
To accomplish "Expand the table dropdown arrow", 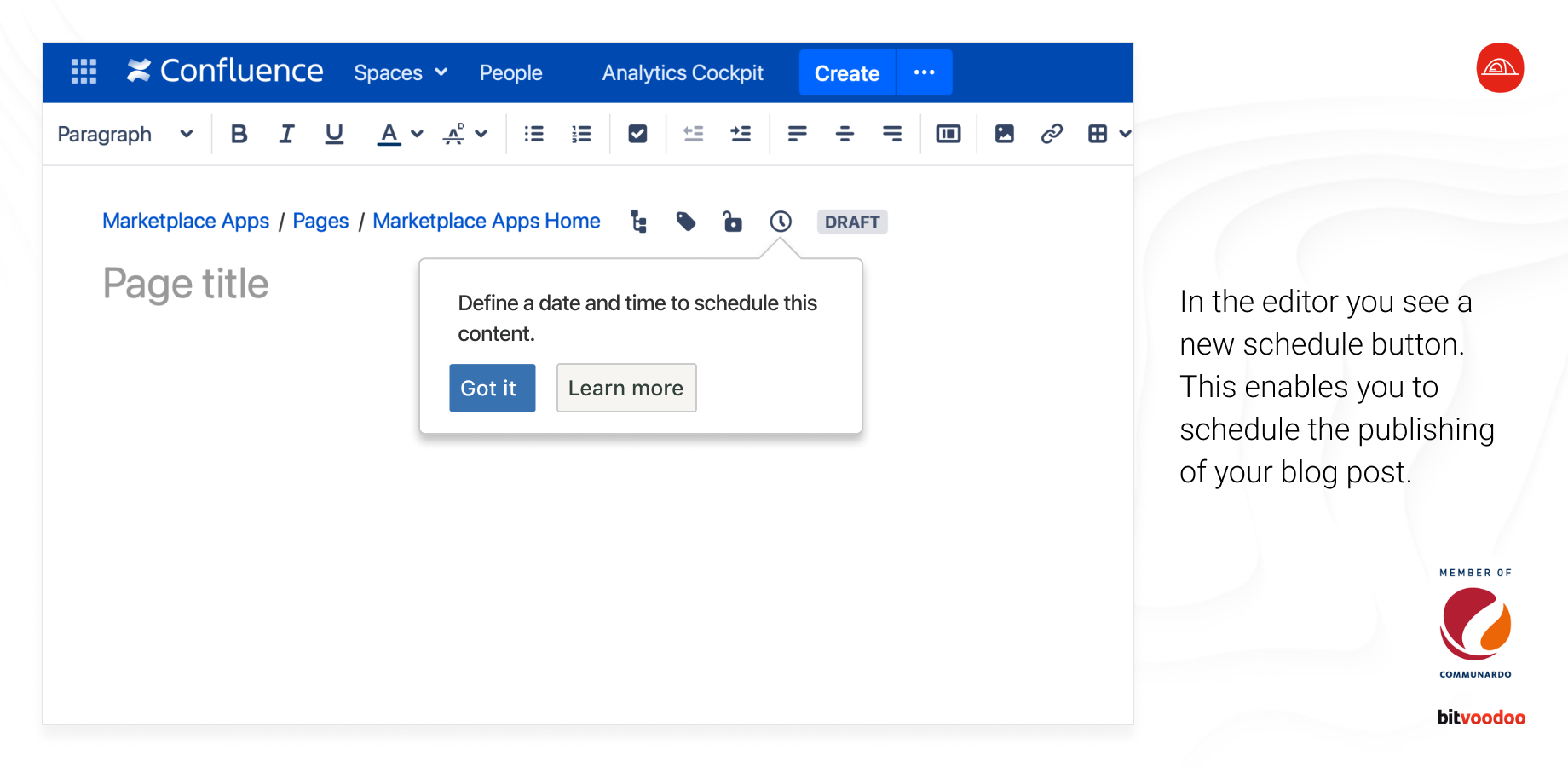I will click(x=1125, y=134).
